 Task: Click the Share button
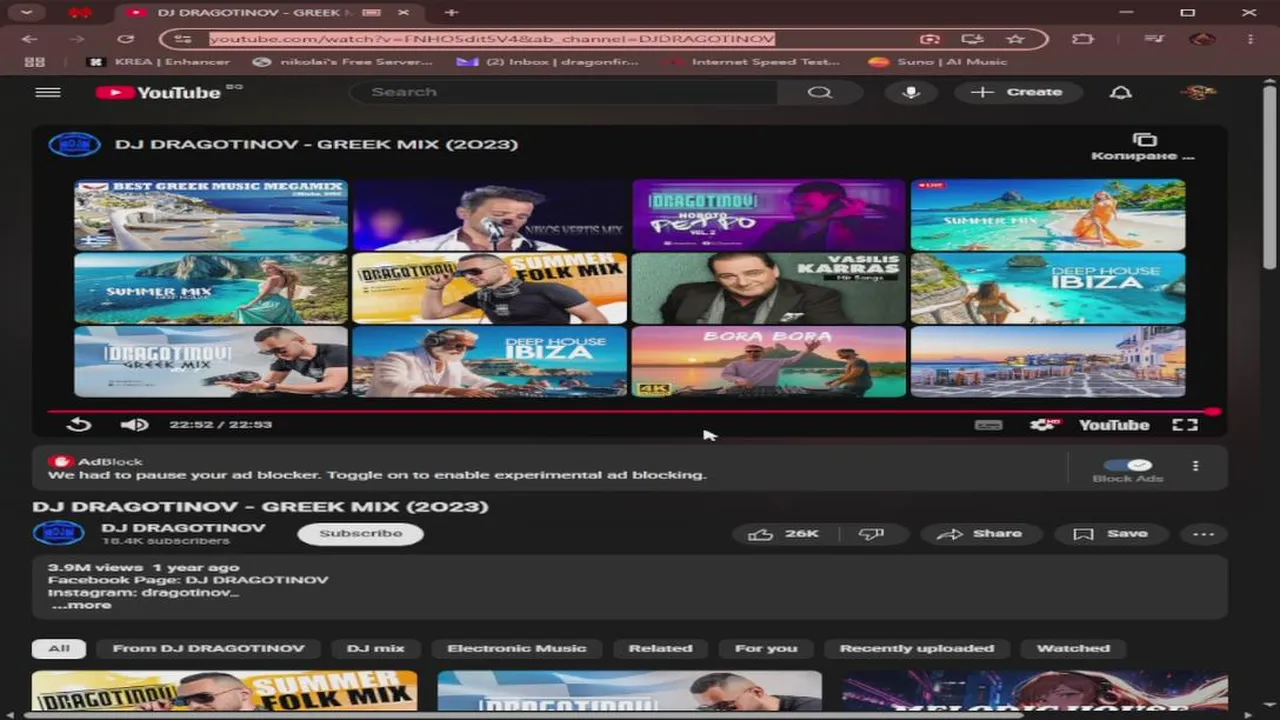[x=980, y=534]
